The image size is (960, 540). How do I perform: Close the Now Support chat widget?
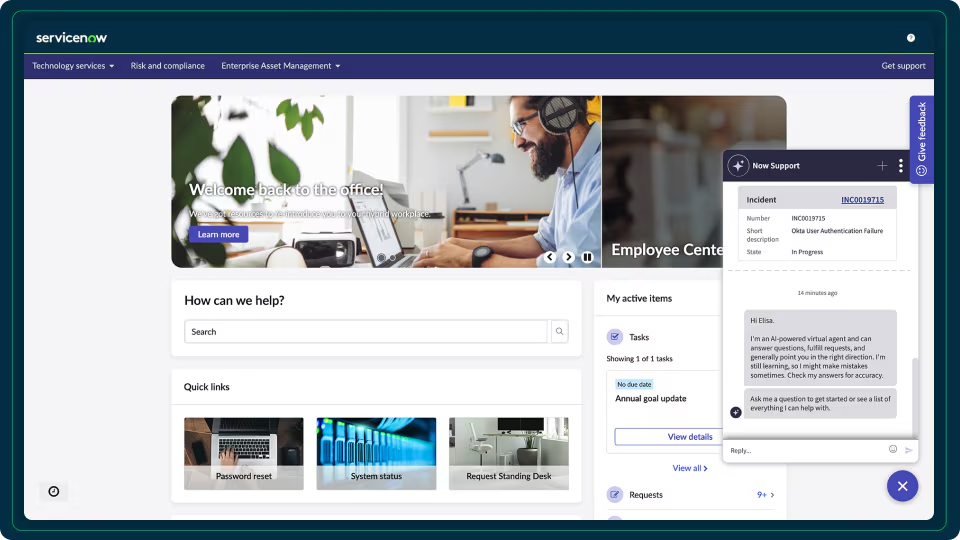(x=902, y=486)
